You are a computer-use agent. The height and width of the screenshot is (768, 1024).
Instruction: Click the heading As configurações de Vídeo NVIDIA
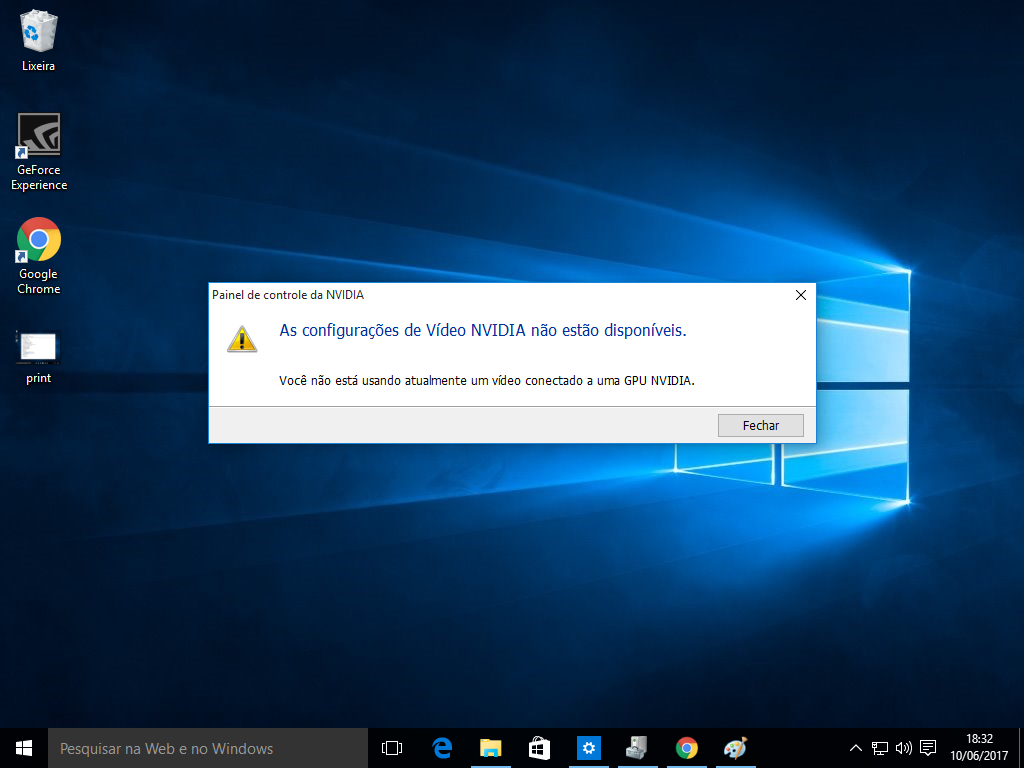coord(483,330)
